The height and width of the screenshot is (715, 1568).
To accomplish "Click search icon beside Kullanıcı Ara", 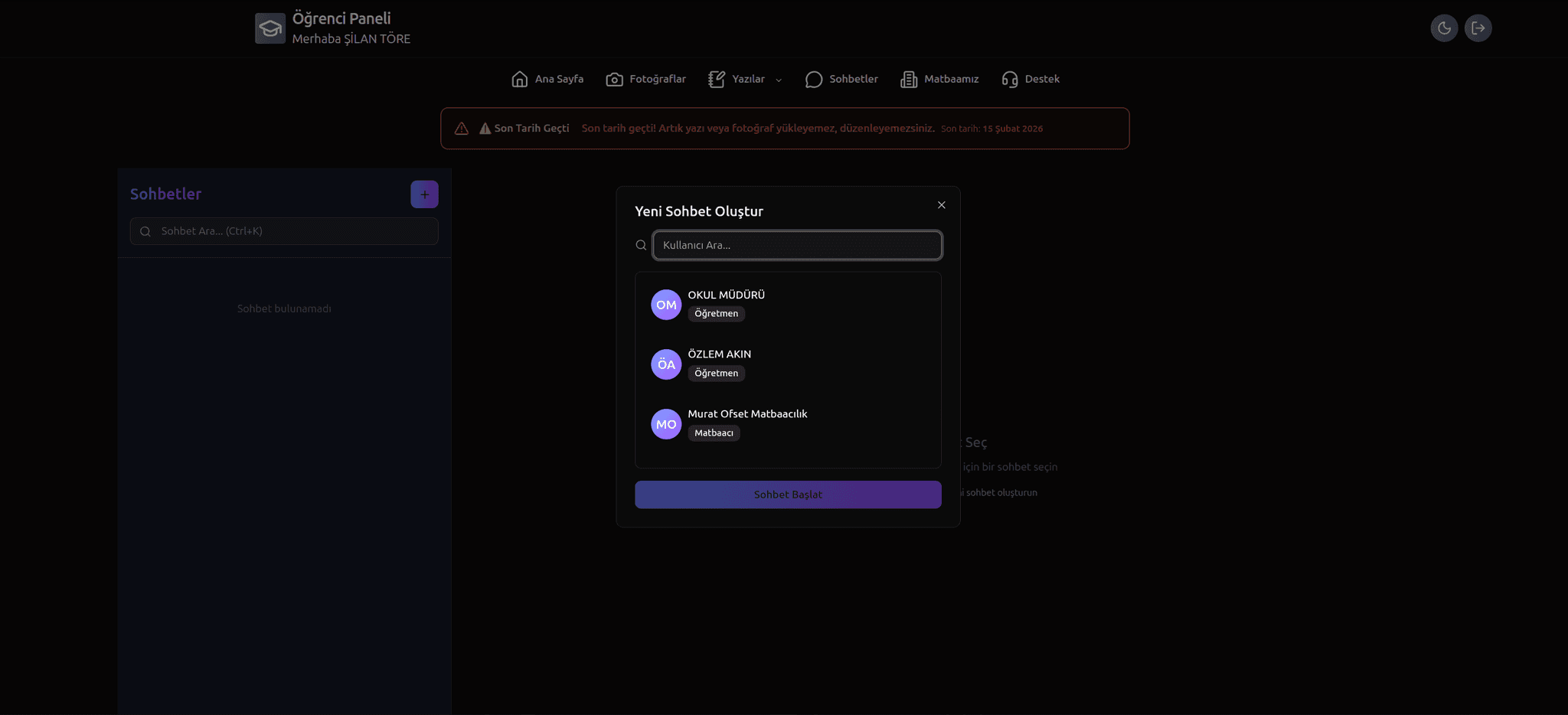I will [641, 245].
